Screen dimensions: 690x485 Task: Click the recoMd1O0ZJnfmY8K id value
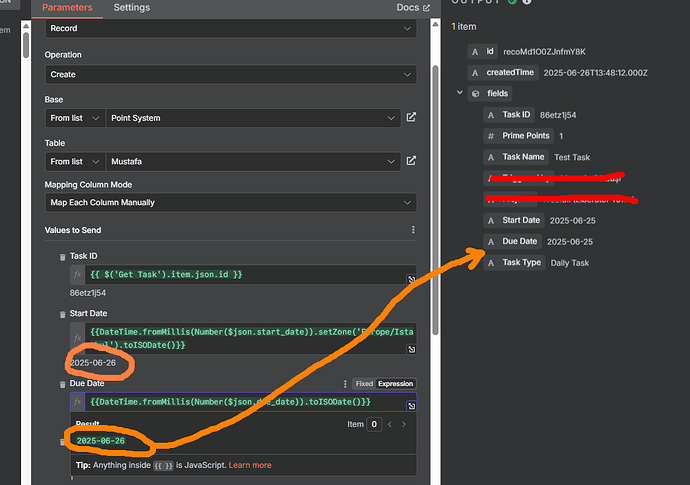544,52
